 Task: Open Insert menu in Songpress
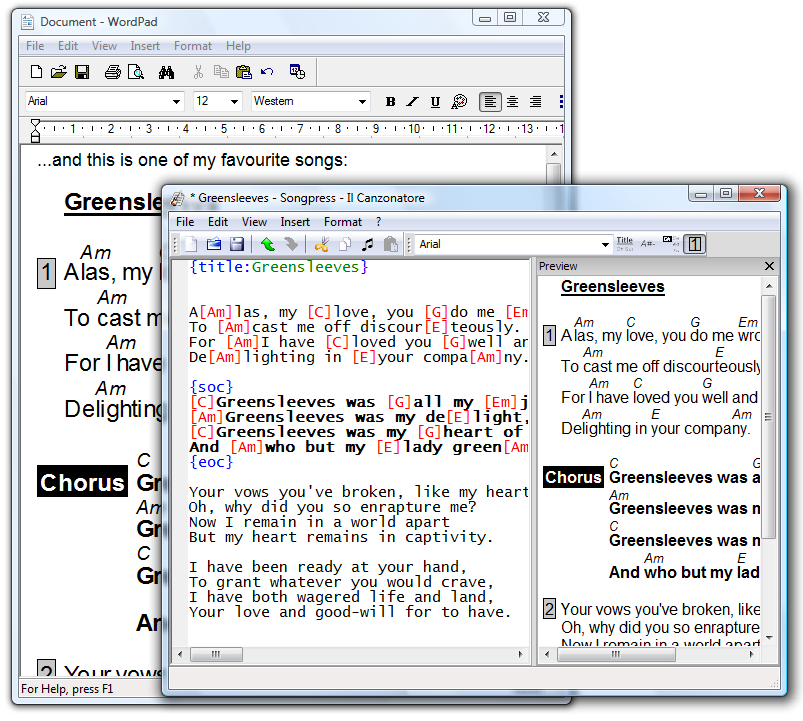click(x=295, y=222)
